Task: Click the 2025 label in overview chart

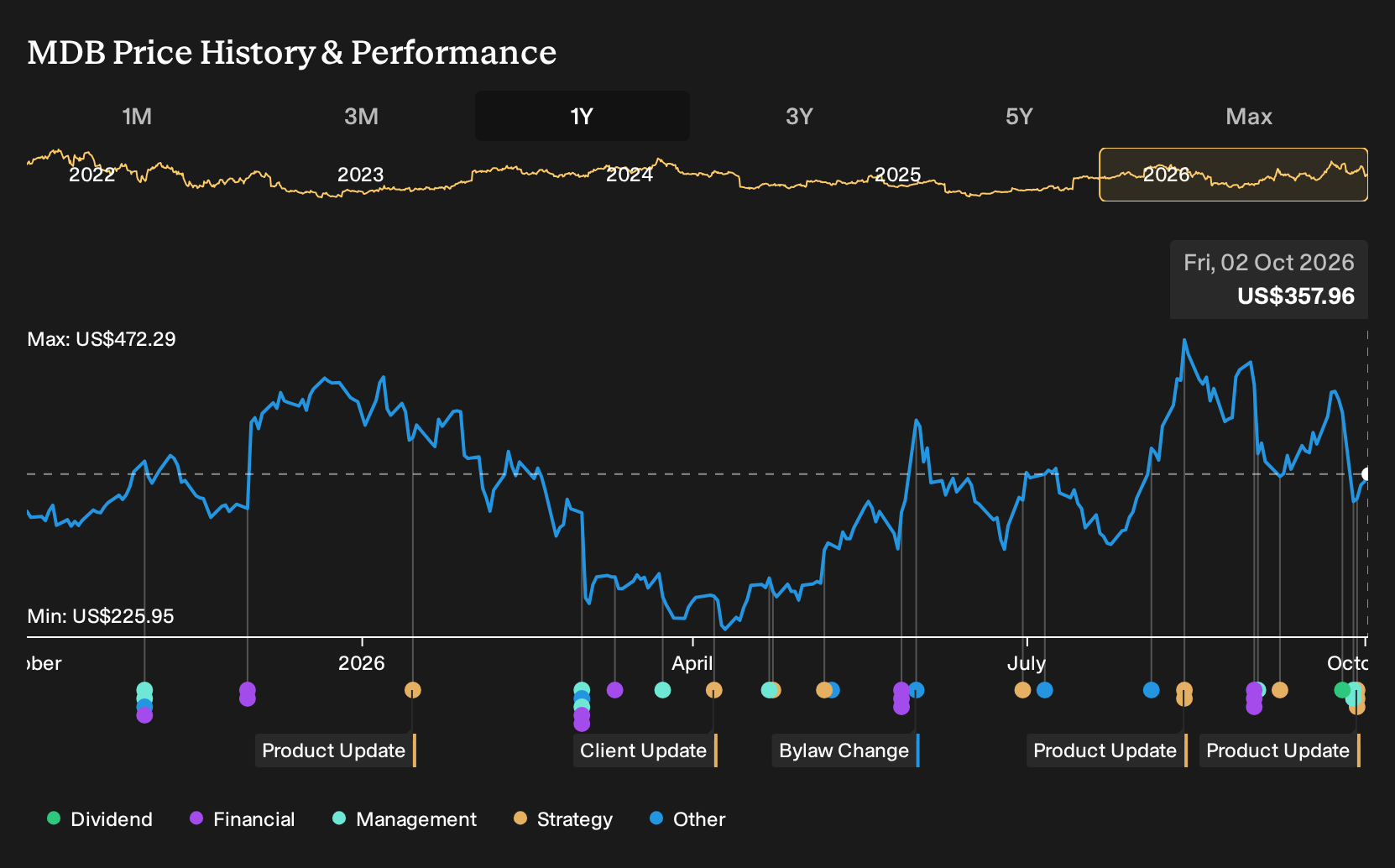Action: click(x=898, y=175)
